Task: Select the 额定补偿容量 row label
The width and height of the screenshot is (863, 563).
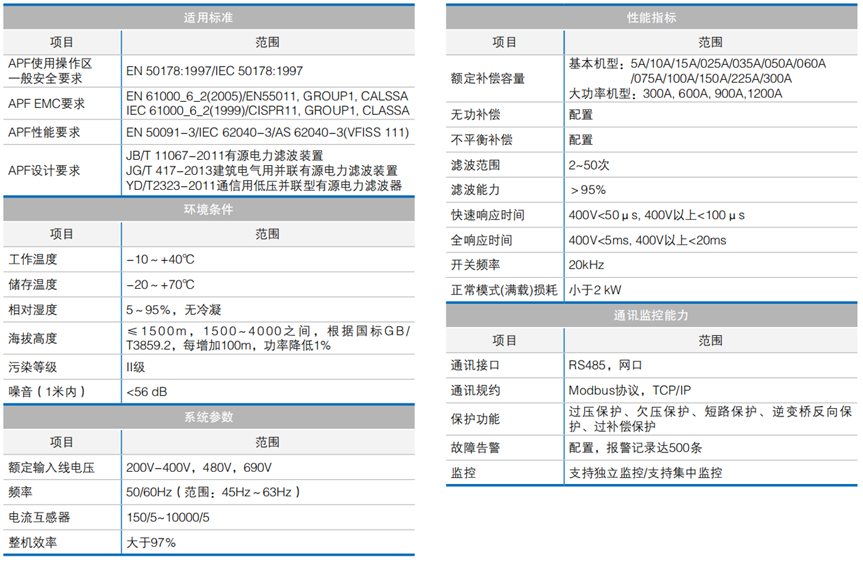Action: tap(488, 78)
